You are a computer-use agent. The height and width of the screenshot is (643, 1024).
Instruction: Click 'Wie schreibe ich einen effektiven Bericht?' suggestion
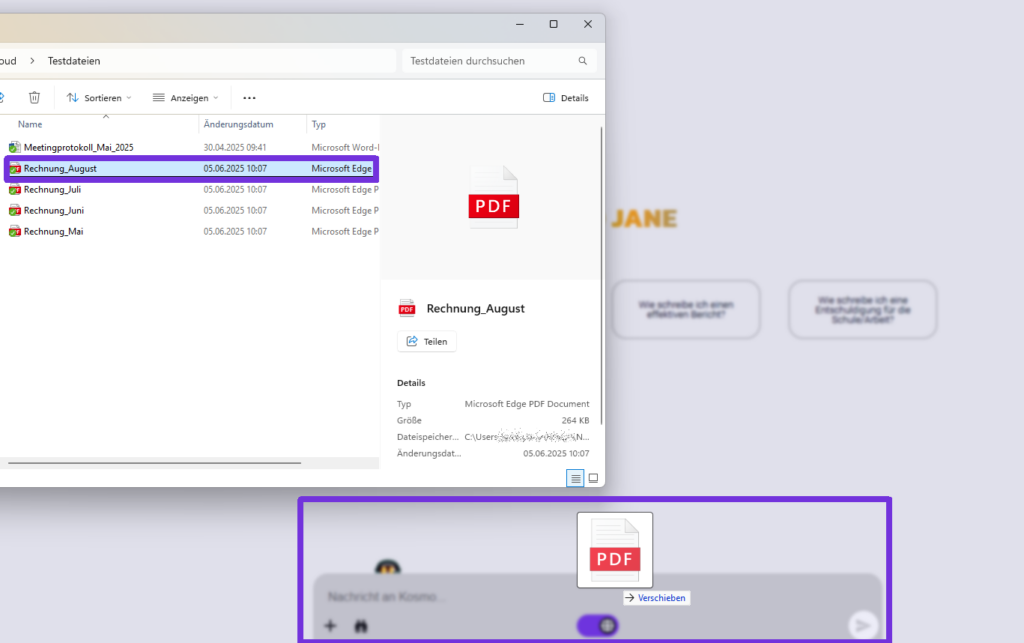coord(686,309)
